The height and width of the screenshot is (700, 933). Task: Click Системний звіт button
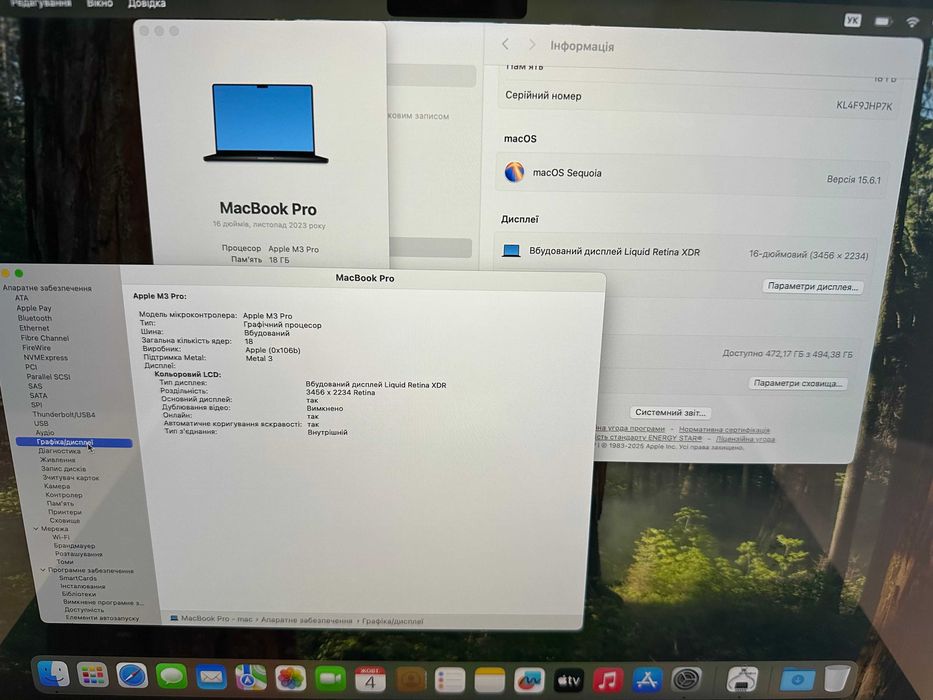coord(669,412)
